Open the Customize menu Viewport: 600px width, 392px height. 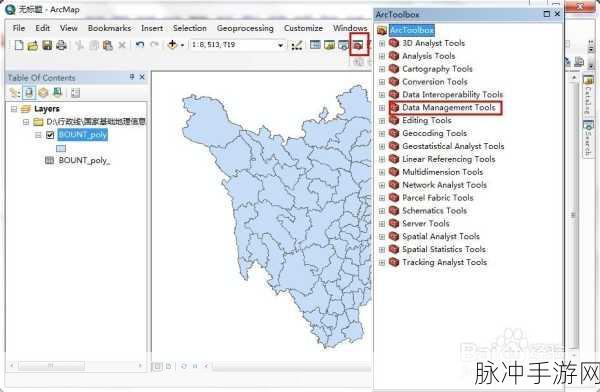[x=303, y=28]
